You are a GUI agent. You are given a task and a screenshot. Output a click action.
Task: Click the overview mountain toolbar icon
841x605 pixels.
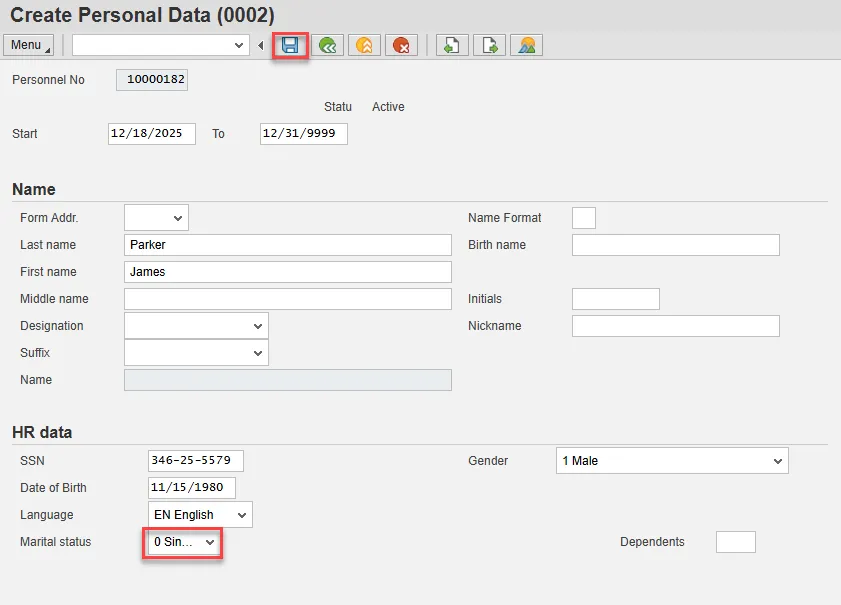[x=526, y=45]
